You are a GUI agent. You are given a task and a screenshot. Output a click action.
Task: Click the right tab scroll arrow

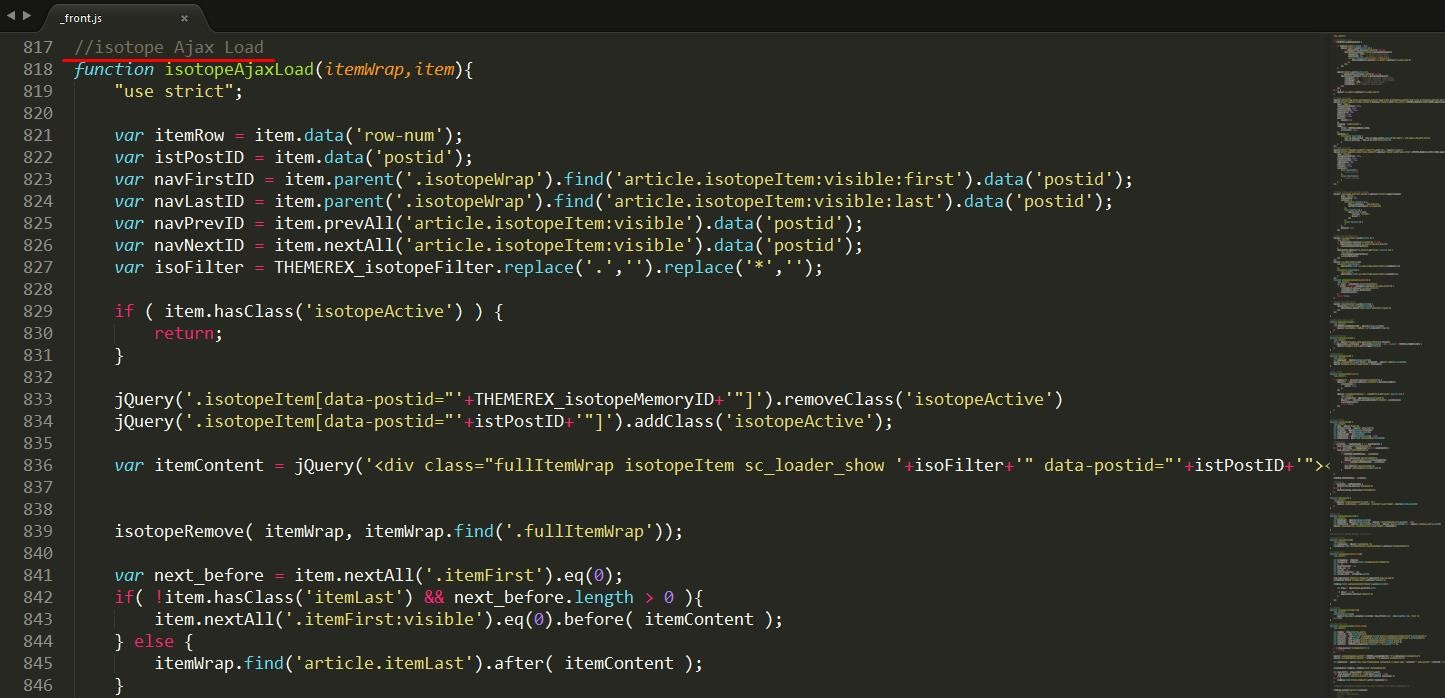tap(27, 16)
